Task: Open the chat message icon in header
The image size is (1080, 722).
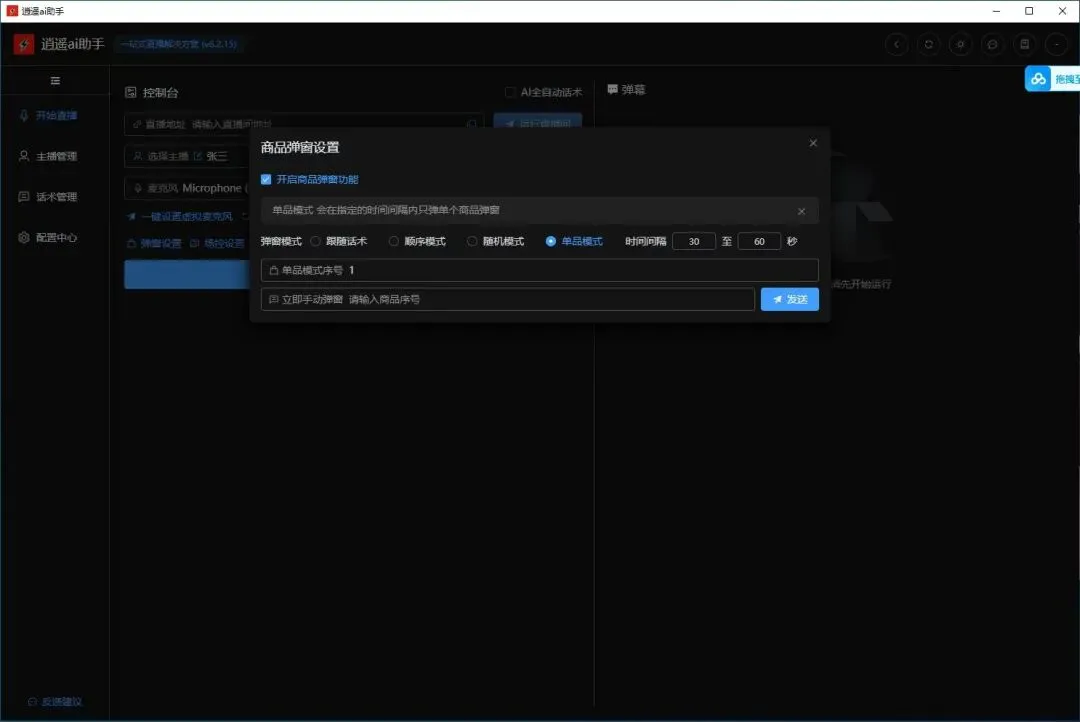Action: coord(993,44)
